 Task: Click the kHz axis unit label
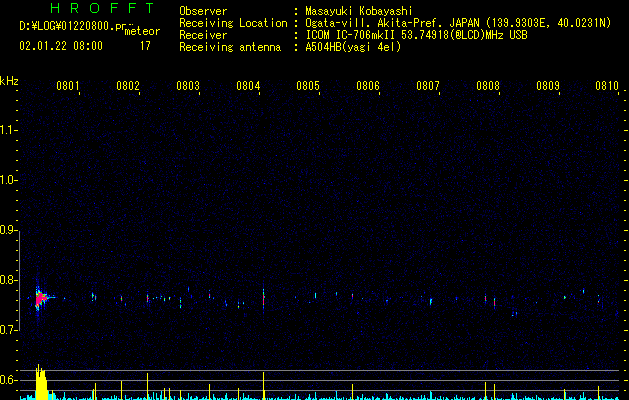point(9,81)
